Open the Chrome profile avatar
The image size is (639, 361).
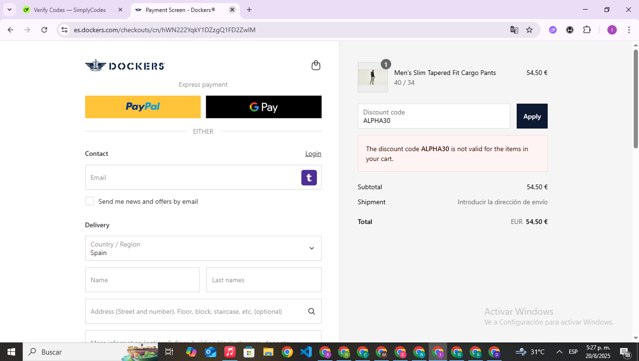coord(612,30)
